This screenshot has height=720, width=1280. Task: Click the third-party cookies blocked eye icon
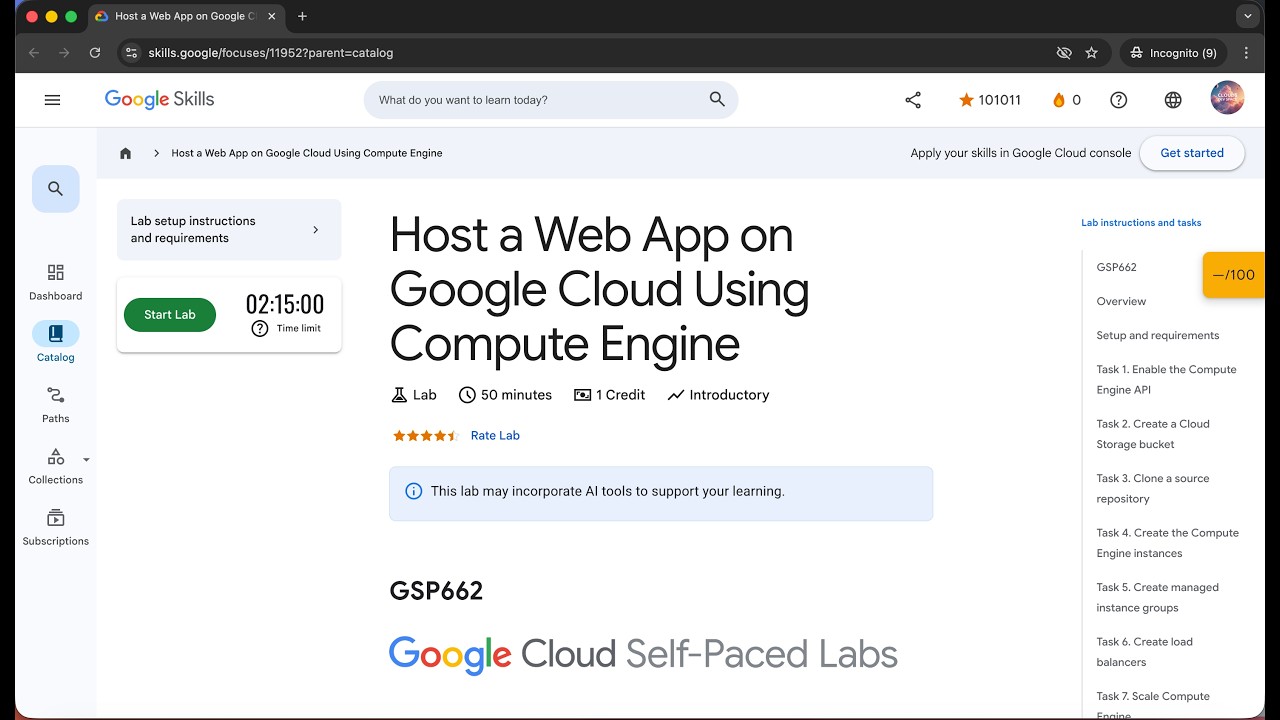pyautogui.click(x=1064, y=53)
